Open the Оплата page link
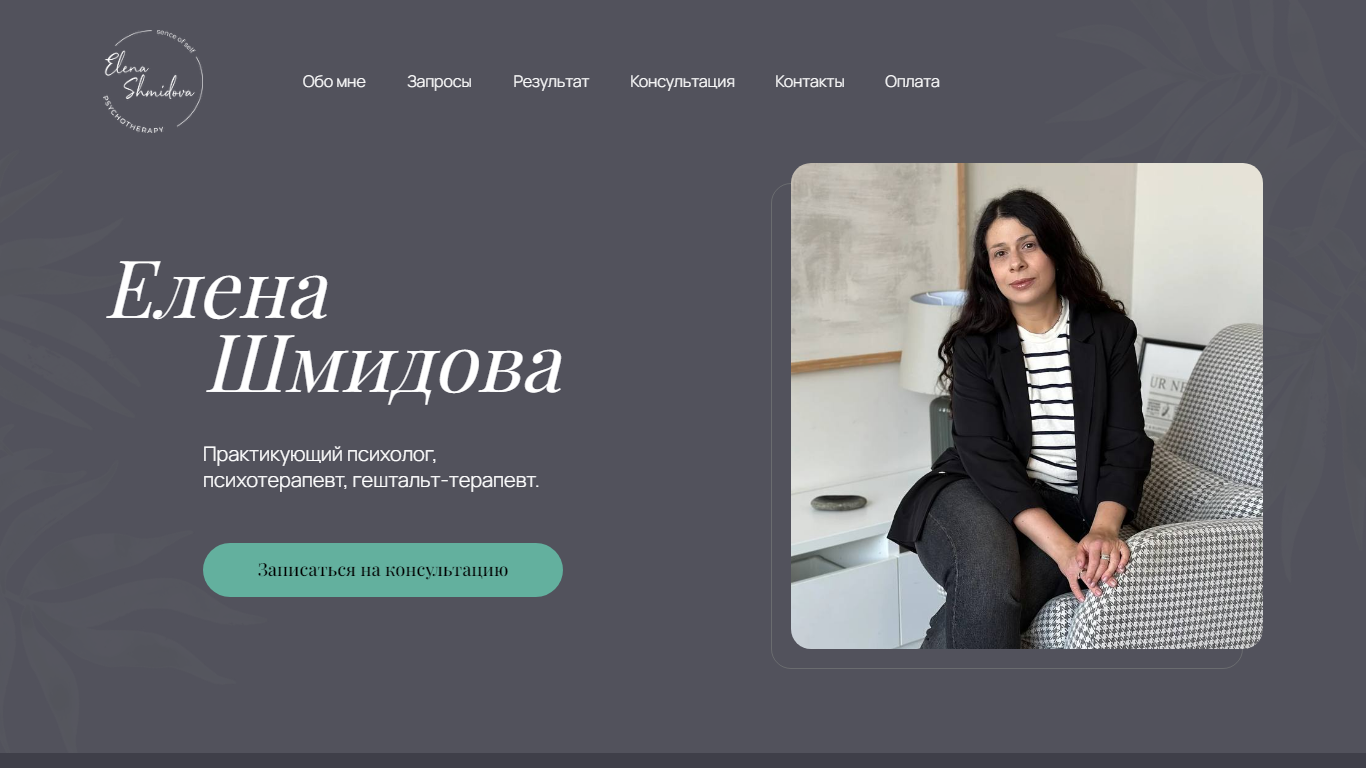Image resolution: width=1366 pixels, height=768 pixels. 912,82
